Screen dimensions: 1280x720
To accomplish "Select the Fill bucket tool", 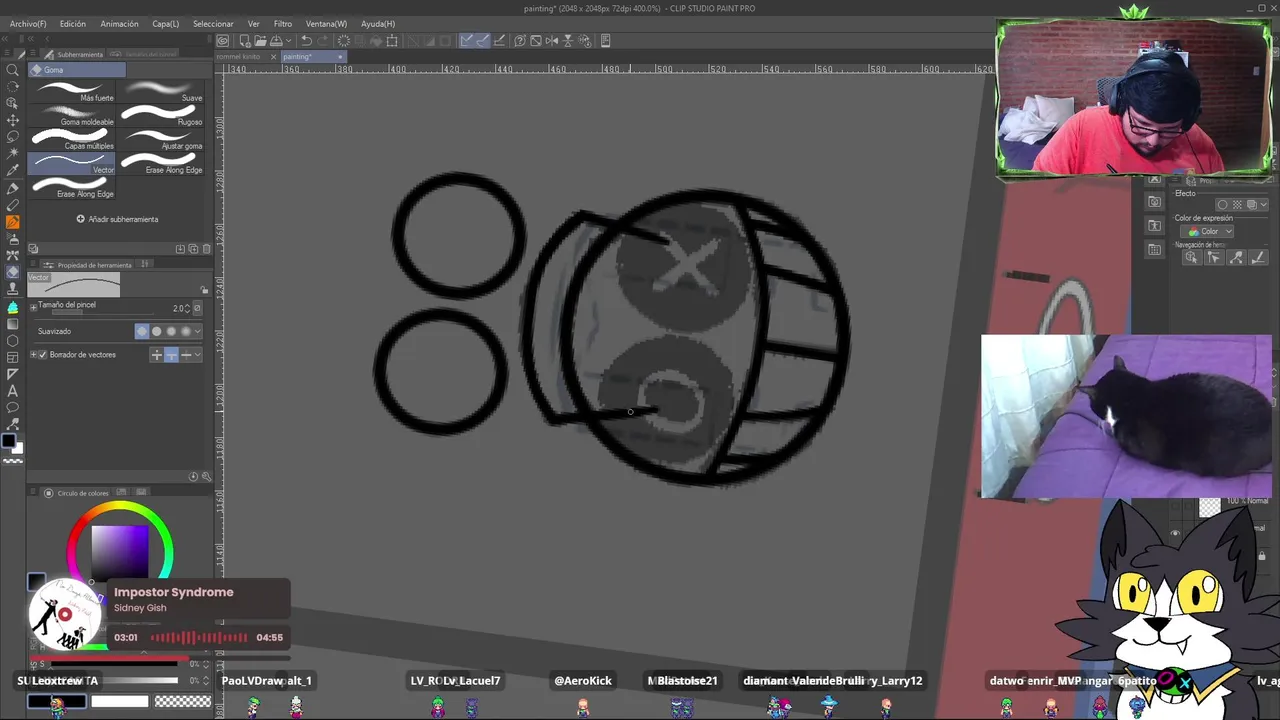I will (x=13, y=307).
